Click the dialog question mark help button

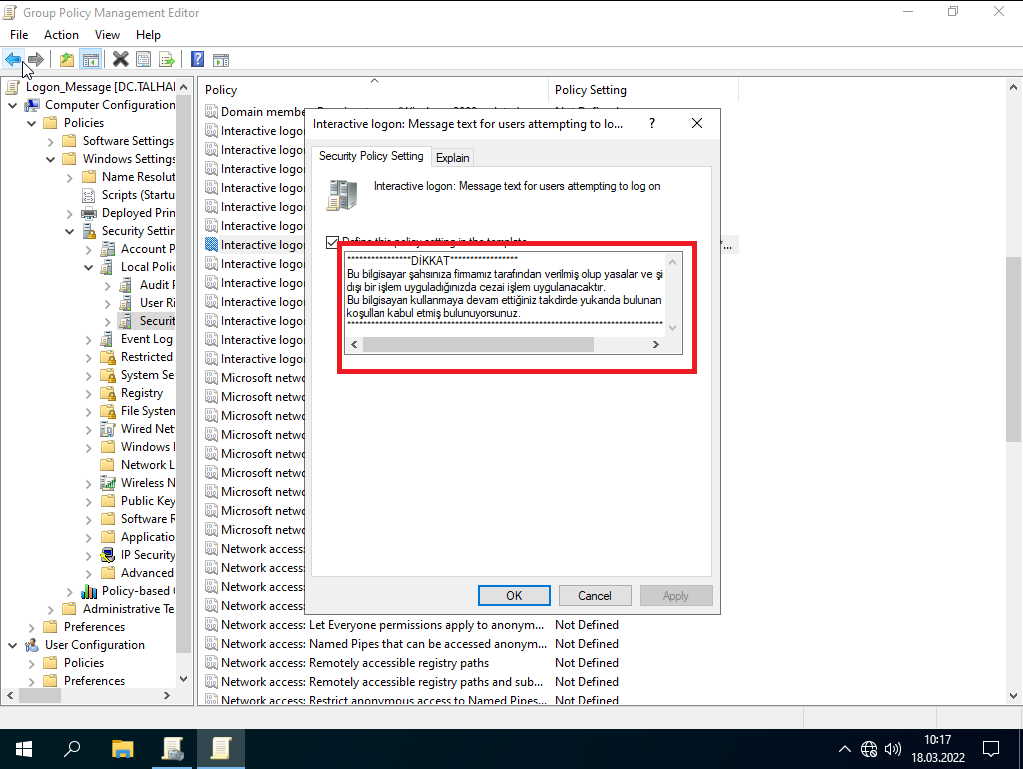click(652, 123)
